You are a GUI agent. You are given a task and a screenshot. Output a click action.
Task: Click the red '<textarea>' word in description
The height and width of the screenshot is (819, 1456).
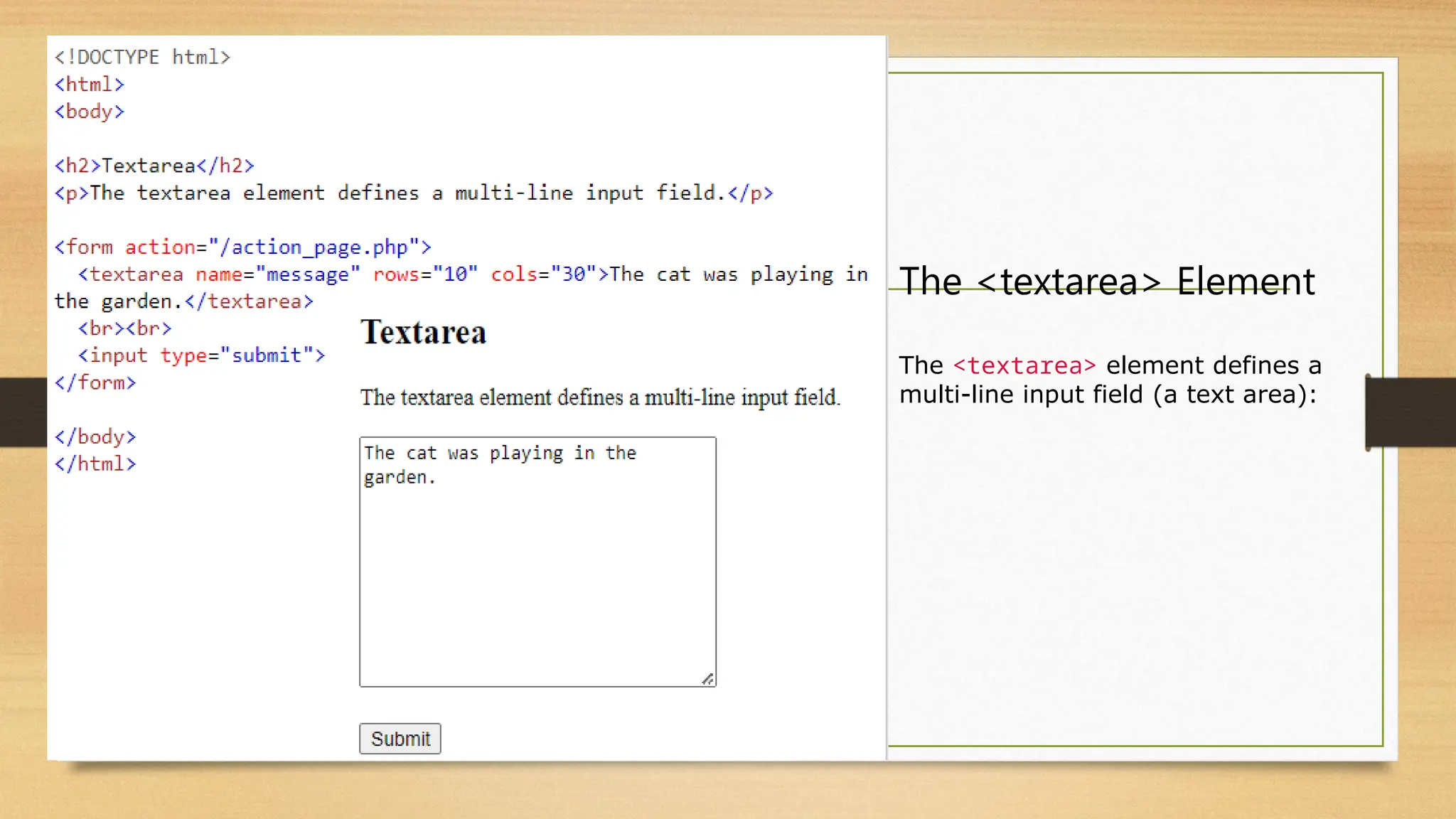click(1024, 365)
